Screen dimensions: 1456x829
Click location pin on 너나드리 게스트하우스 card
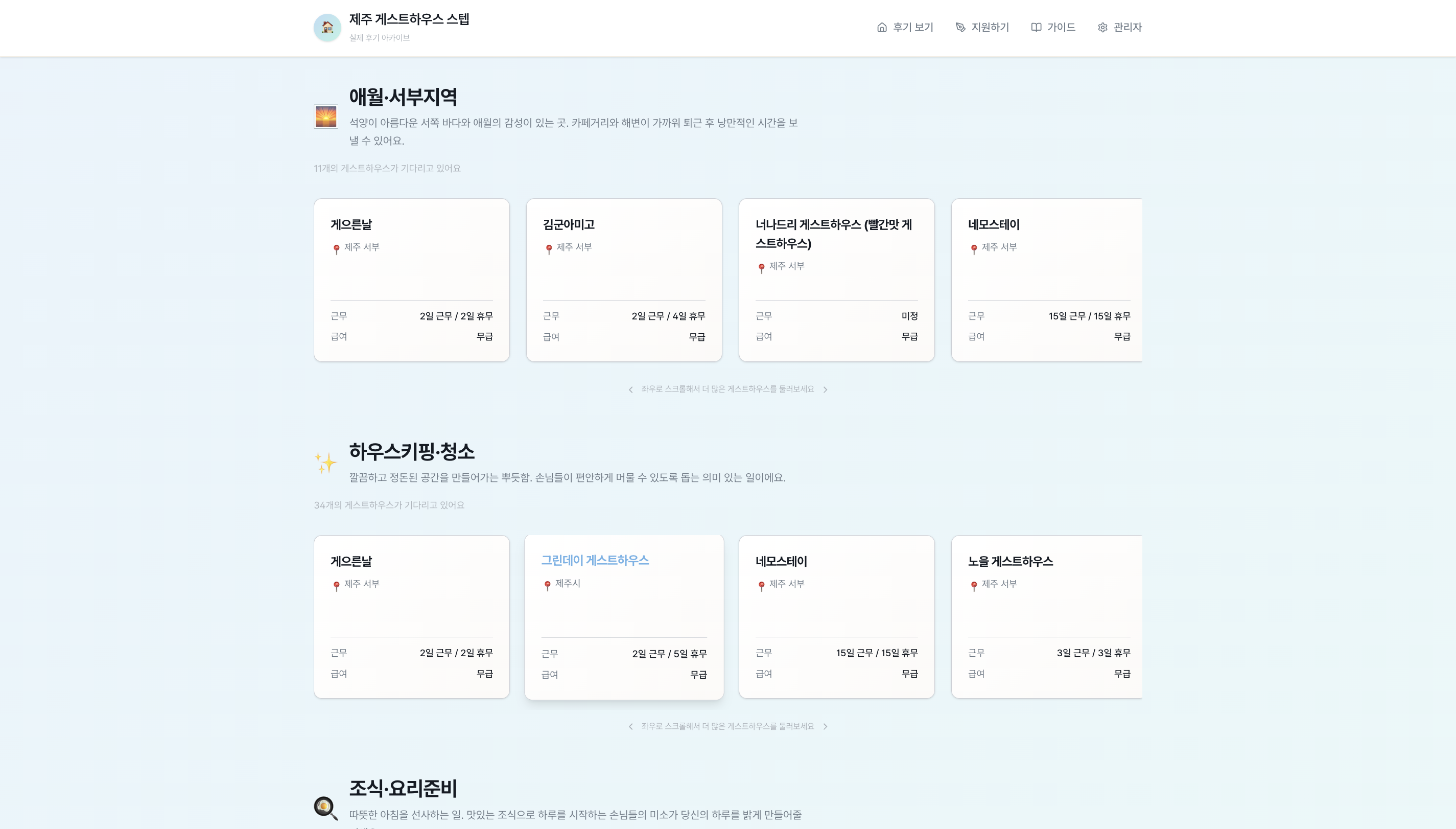pyautogui.click(x=761, y=268)
